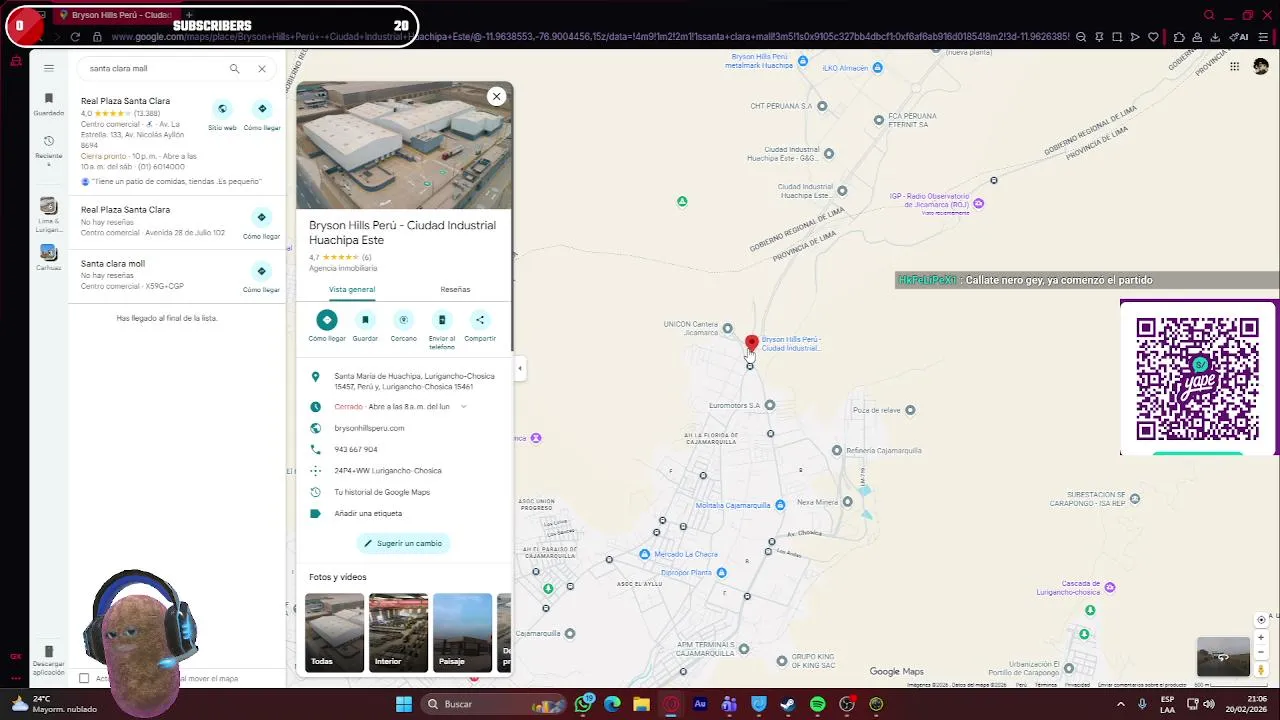The width and height of the screenshot is (1280, 720).
Task: Add page to favorites heart icon
Action: point(1153,37)
